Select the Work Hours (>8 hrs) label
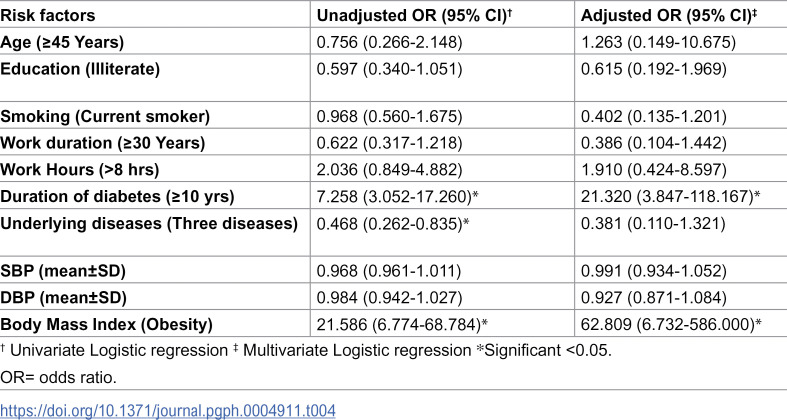 [79, 170]
